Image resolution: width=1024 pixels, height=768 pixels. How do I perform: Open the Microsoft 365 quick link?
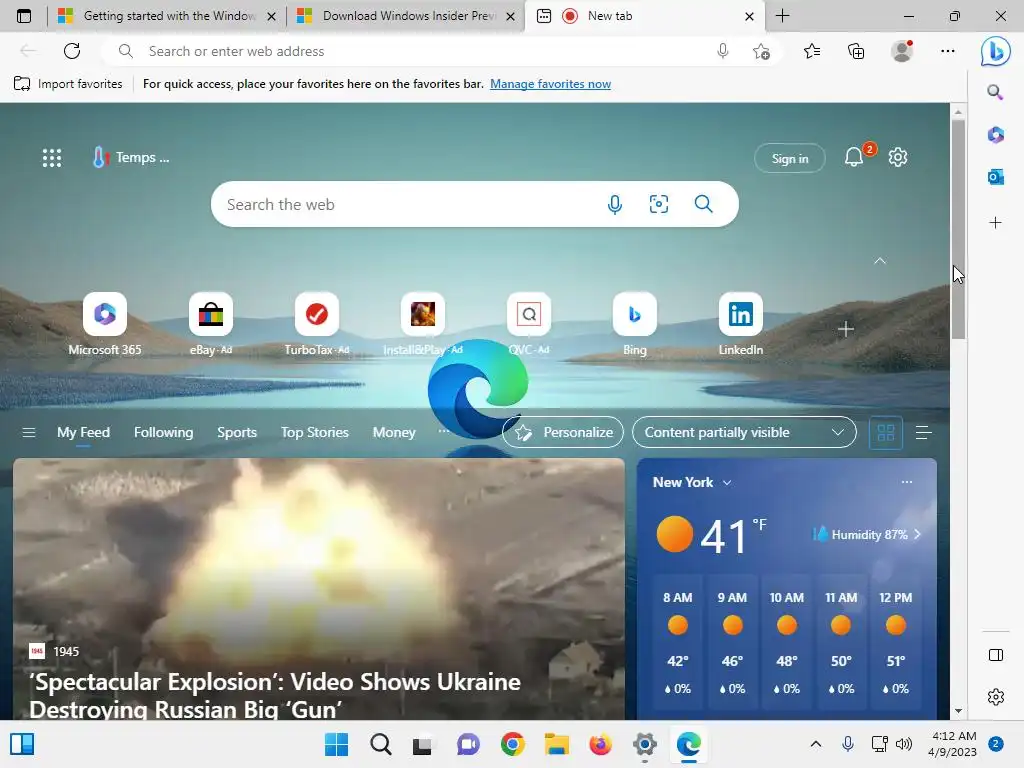tap(104, 324)
